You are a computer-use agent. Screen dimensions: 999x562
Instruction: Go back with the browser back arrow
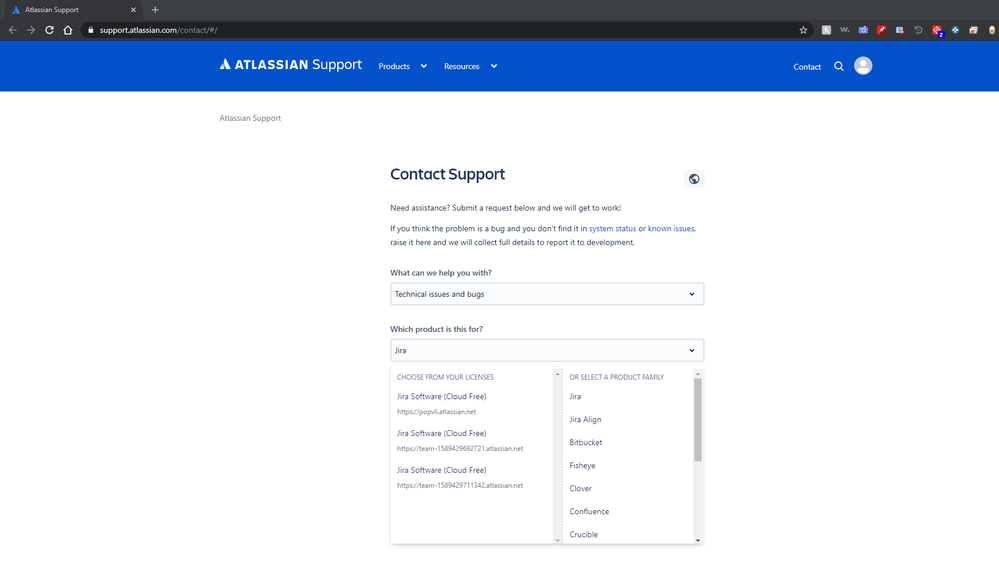click(13, 30)
